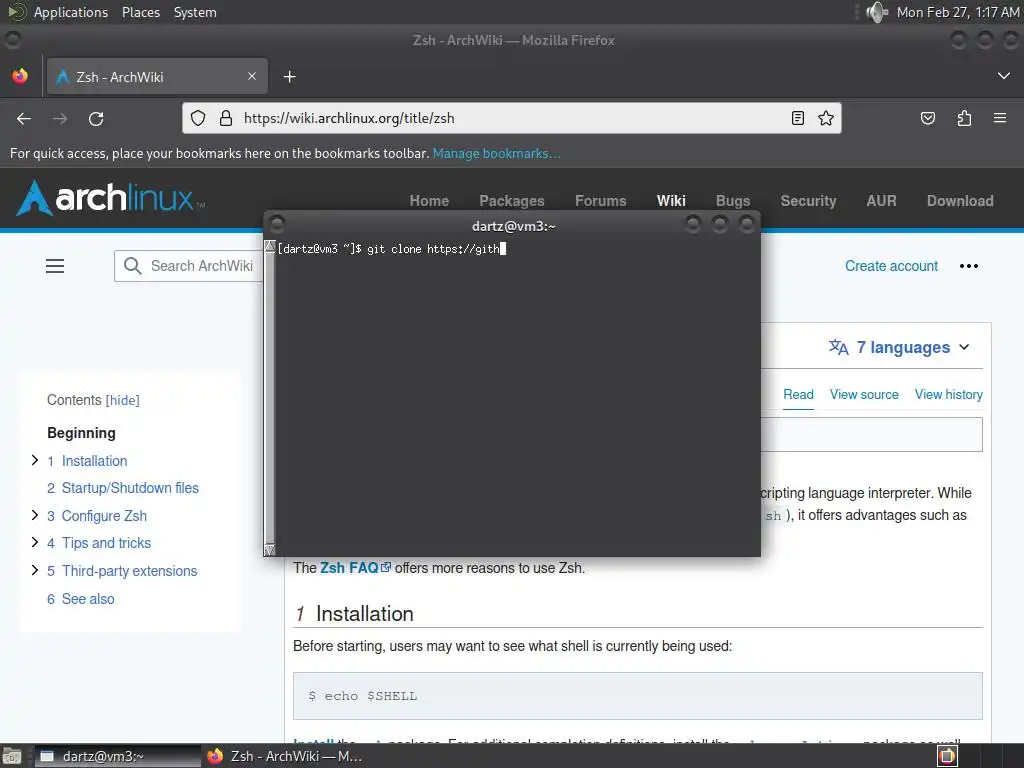Open the 7 languages dropdown
This screenshot has height=768, width=1024.
pyautogui.click(x=899, y=347)
